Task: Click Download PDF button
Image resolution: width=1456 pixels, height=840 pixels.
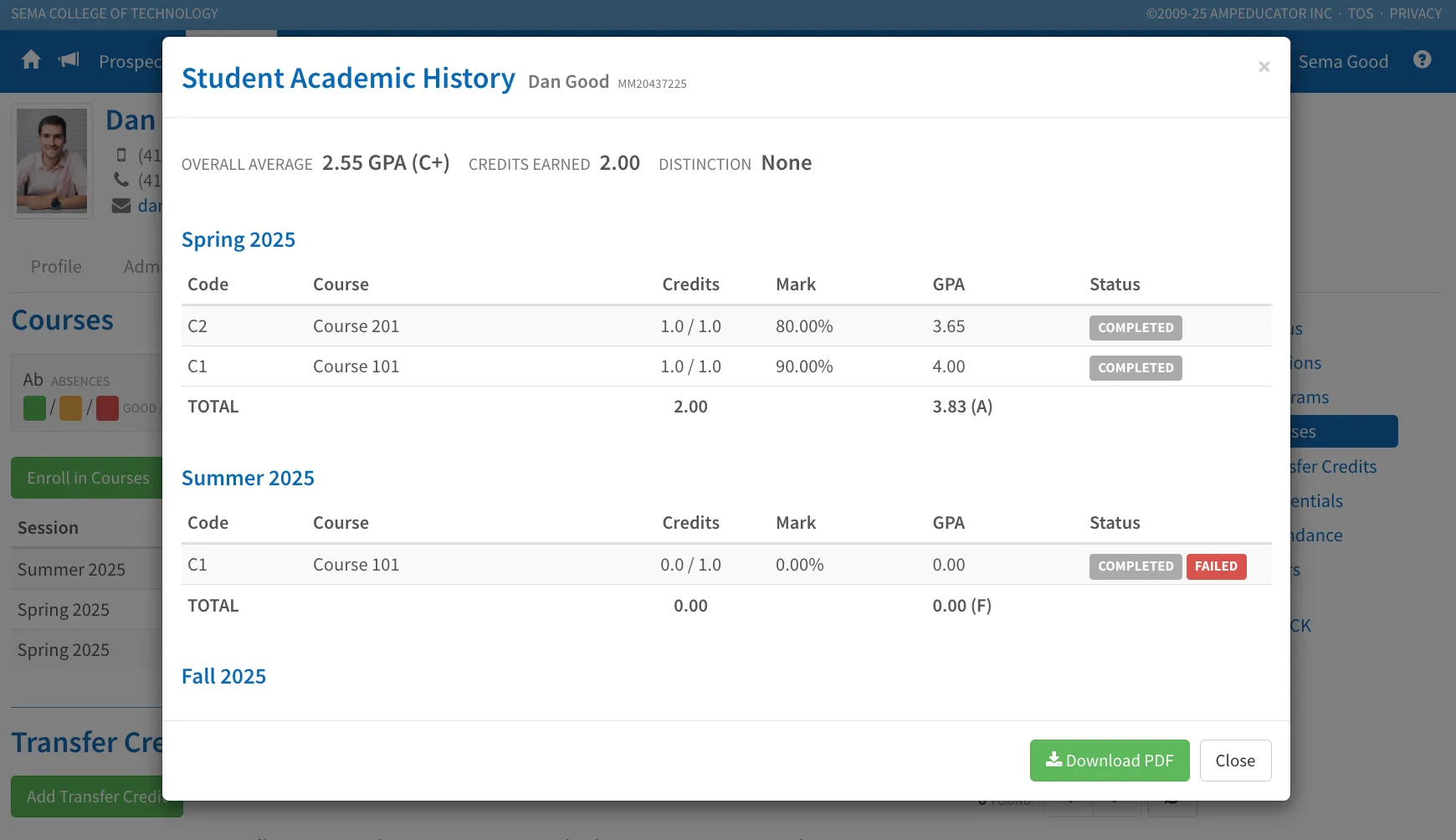Action: point(1110,761)
